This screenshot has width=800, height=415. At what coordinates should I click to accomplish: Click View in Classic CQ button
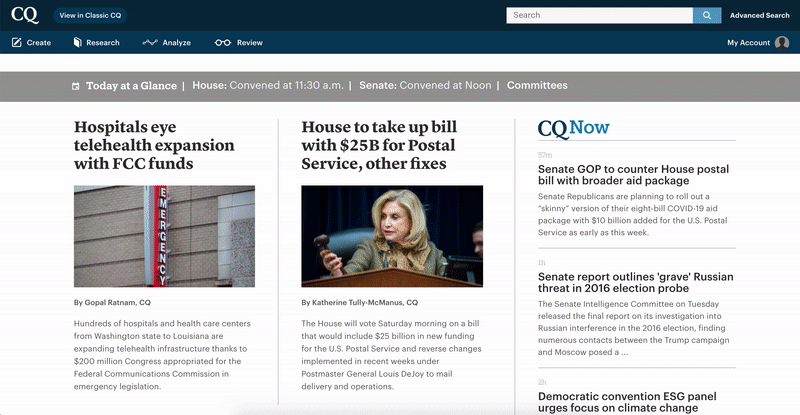[x=90, y=15]
